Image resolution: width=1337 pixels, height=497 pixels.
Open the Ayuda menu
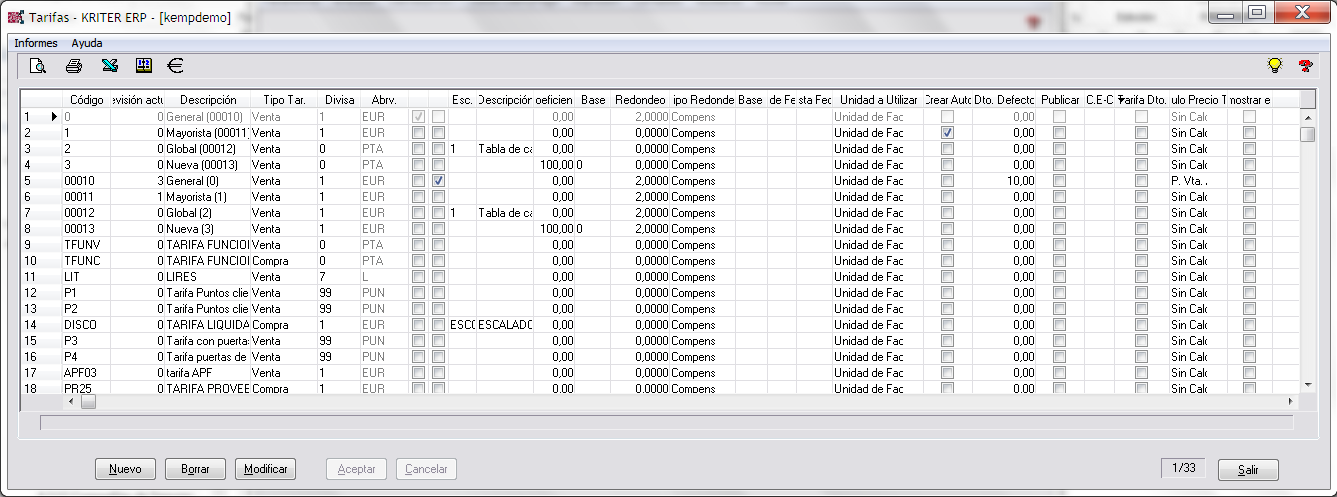[x=87, y=43]
